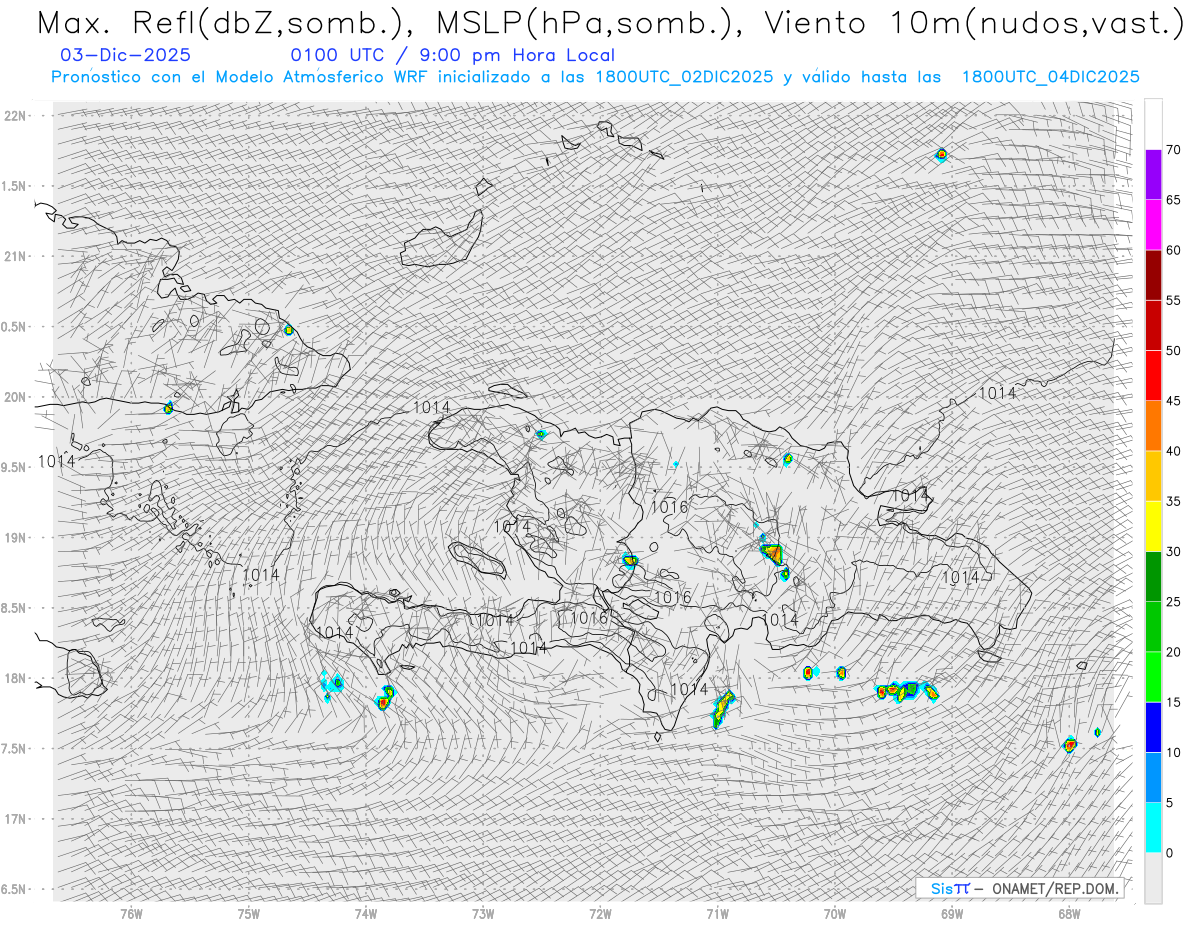Click the '25' value on the color scale
This screenshot has height=927, width=1200.
1173,601
